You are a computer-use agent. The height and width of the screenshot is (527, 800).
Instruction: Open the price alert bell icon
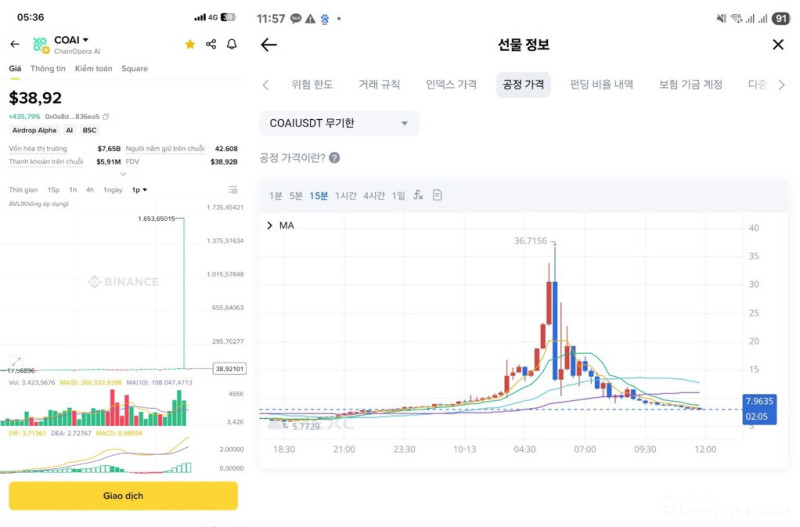(232, 44)
